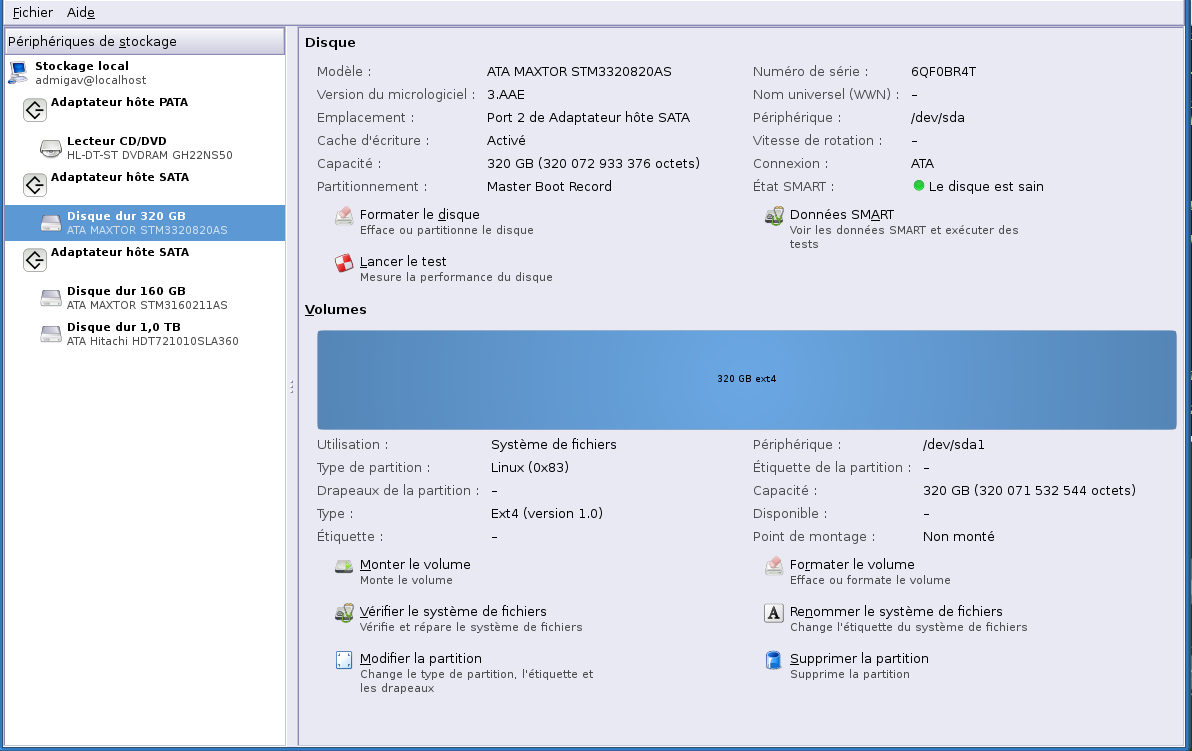Click the Formater le volume icon
The image size is (1192, 751).
pyautogui.click(x=773, y=566)
